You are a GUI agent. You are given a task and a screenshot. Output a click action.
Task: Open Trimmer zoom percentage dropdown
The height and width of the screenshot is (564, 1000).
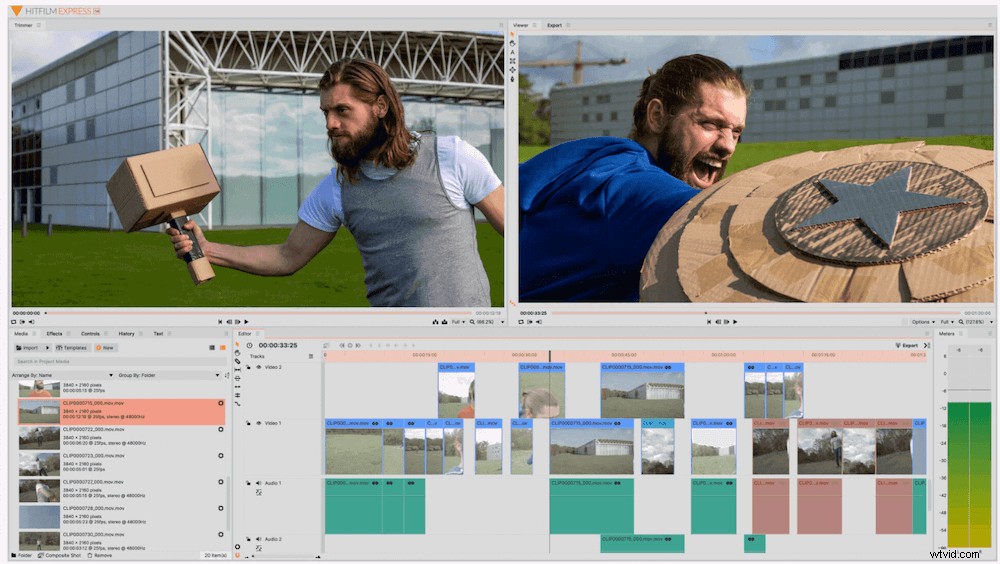point(487,322)
